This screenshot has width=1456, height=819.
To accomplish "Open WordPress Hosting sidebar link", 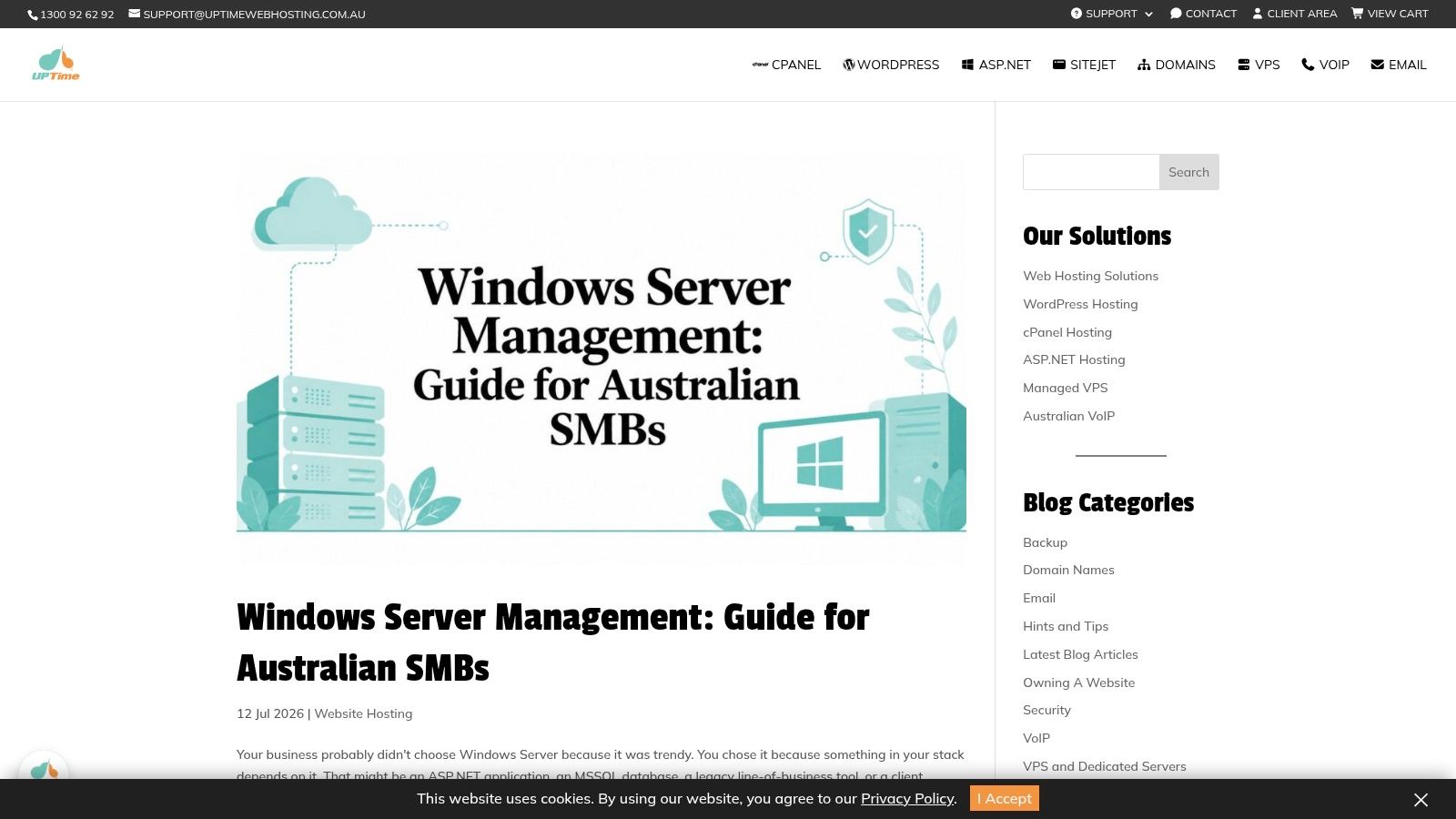I will [1080, 304].
